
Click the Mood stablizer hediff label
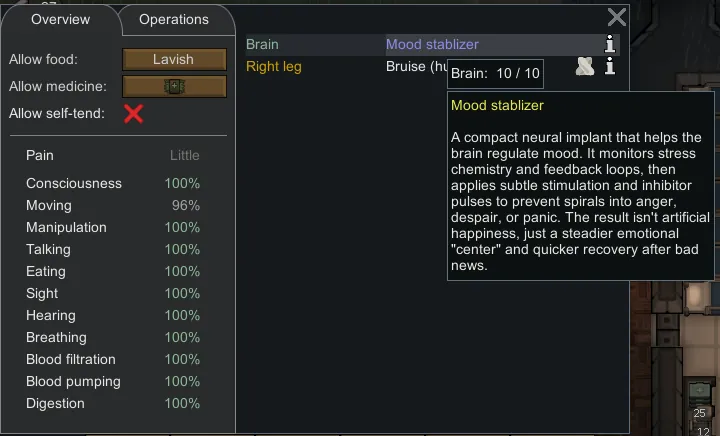click(x=432, y=45)
